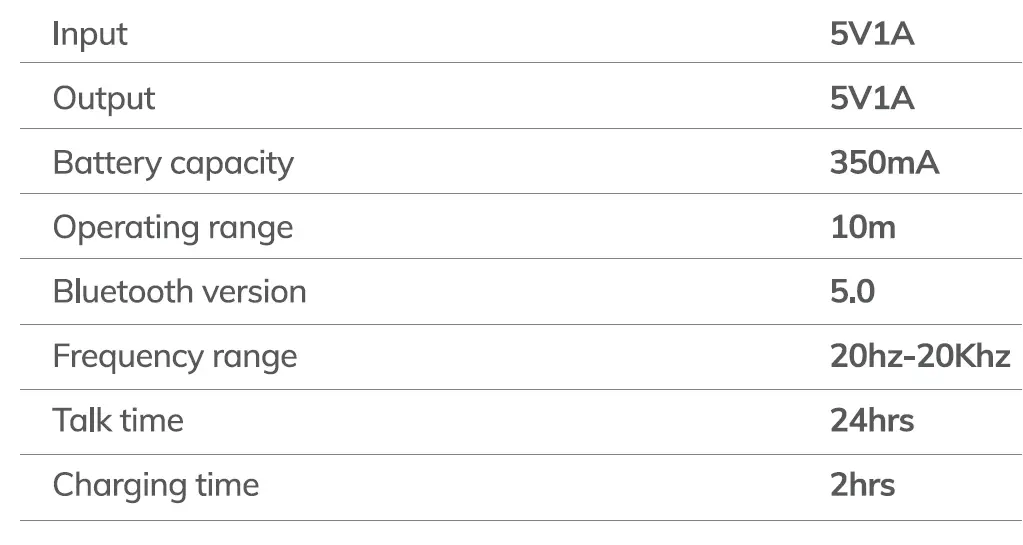
Task: Click the Operating range label
Action: tap(173, 228)
